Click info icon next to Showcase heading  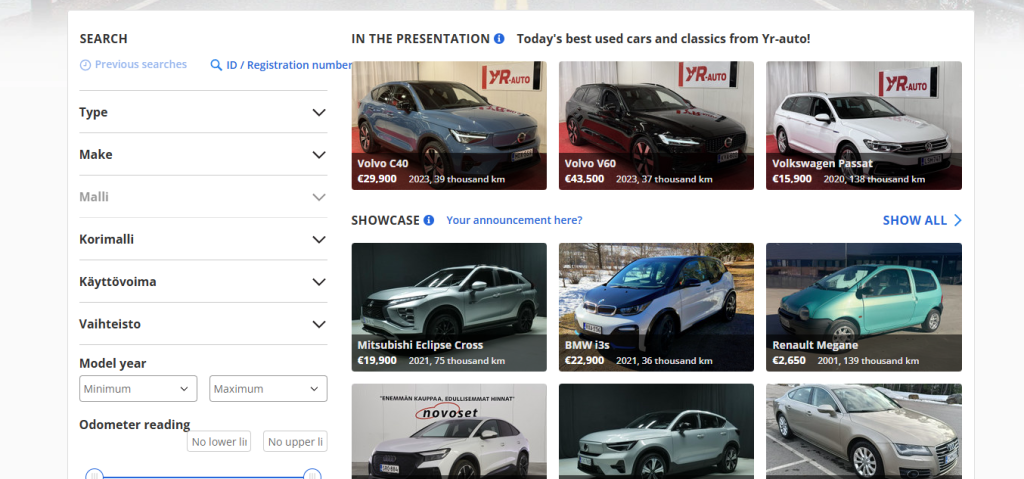coord(428,220)
